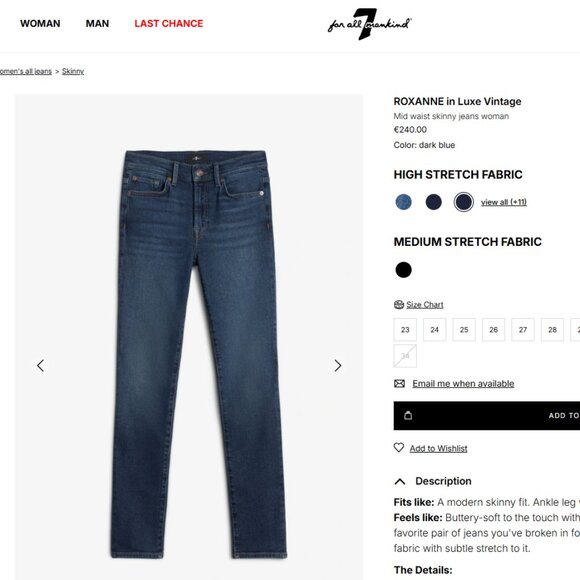
Task: Select size 23
Action: click(405, 330)
